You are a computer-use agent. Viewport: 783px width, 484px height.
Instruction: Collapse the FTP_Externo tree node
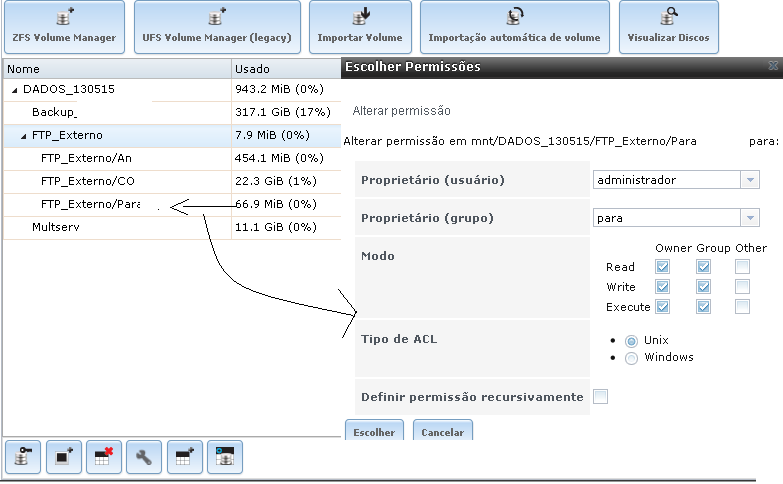coord(23,136)
